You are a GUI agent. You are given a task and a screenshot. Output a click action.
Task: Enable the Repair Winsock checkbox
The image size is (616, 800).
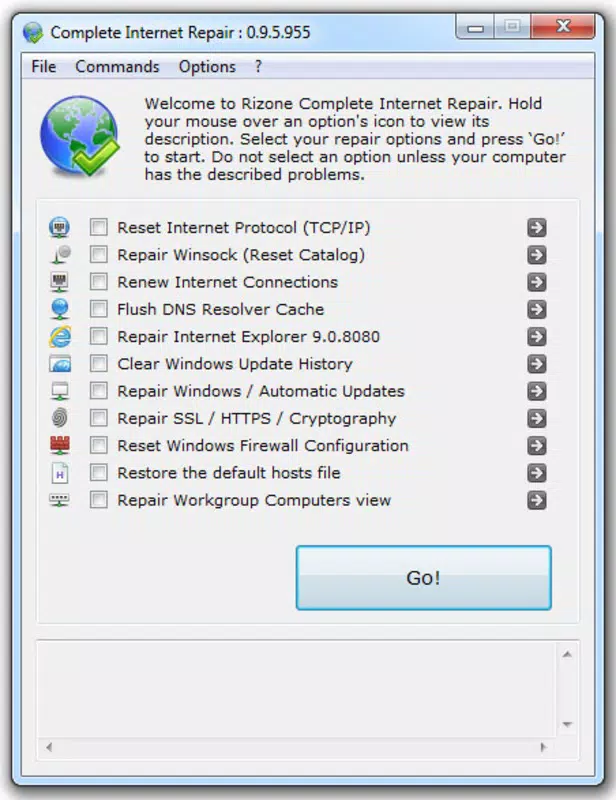pos(98,254)
